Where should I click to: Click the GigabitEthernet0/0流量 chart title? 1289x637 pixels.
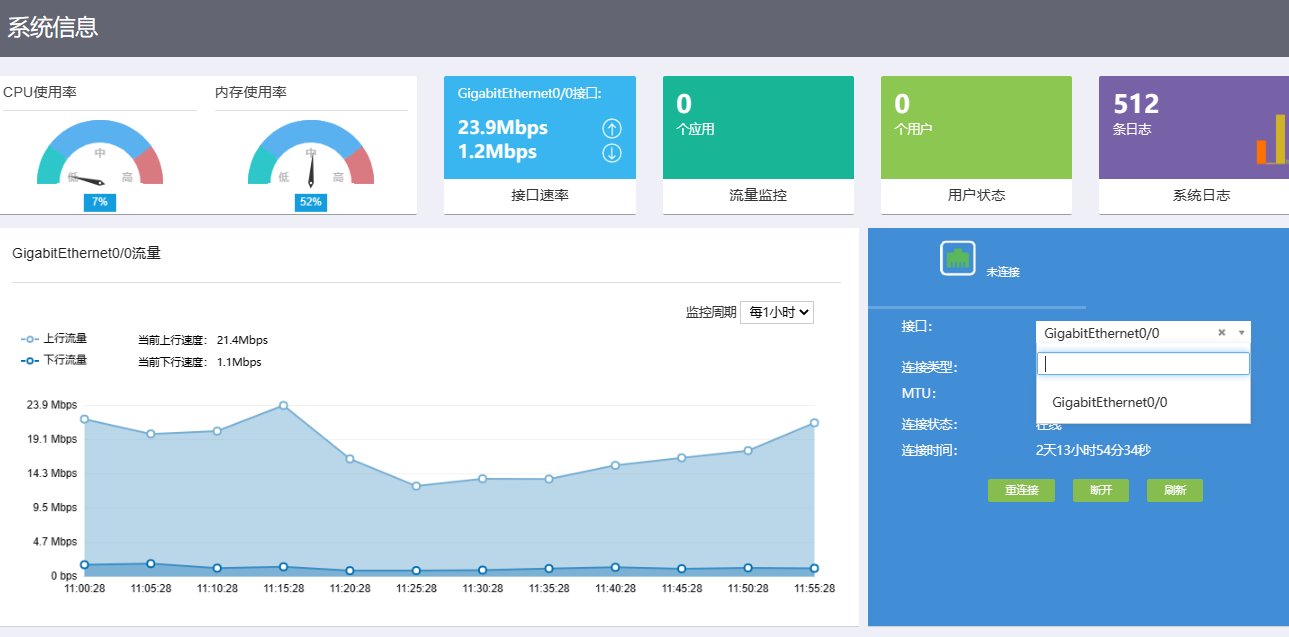pos(86,253)
